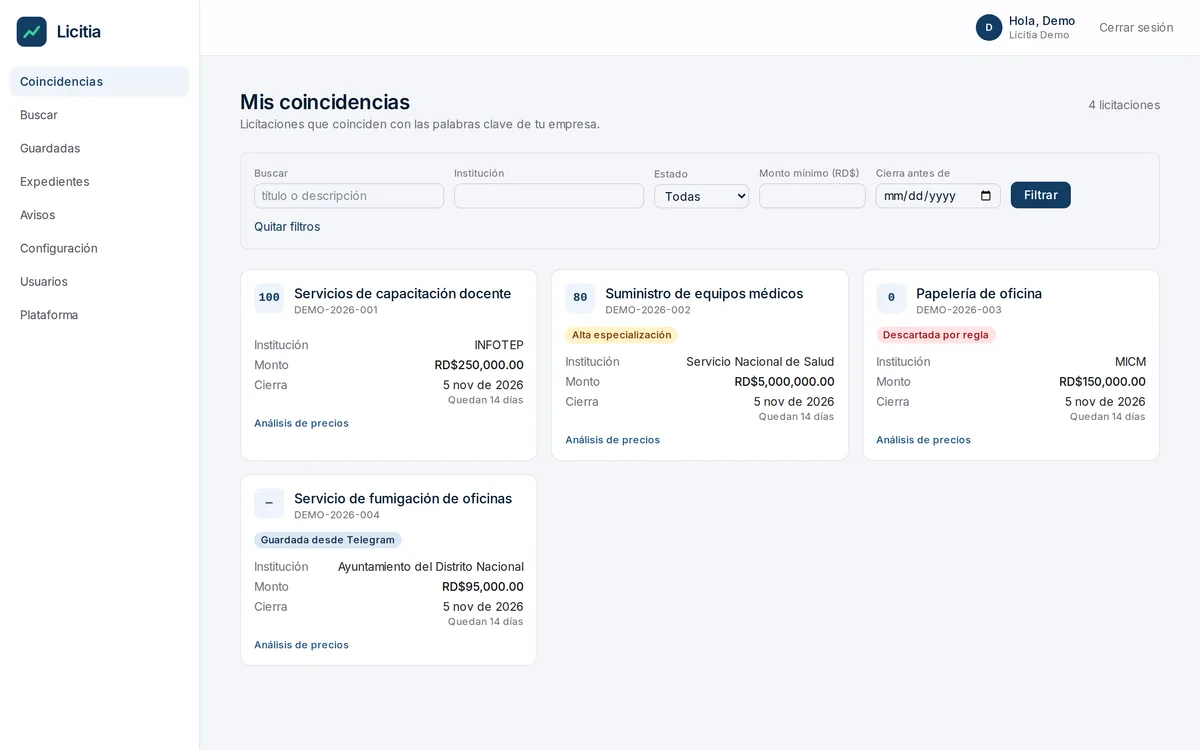Select Plataforma in the sidebar
This screenshot has height=750, width=1200.
(x=99, y=315)
